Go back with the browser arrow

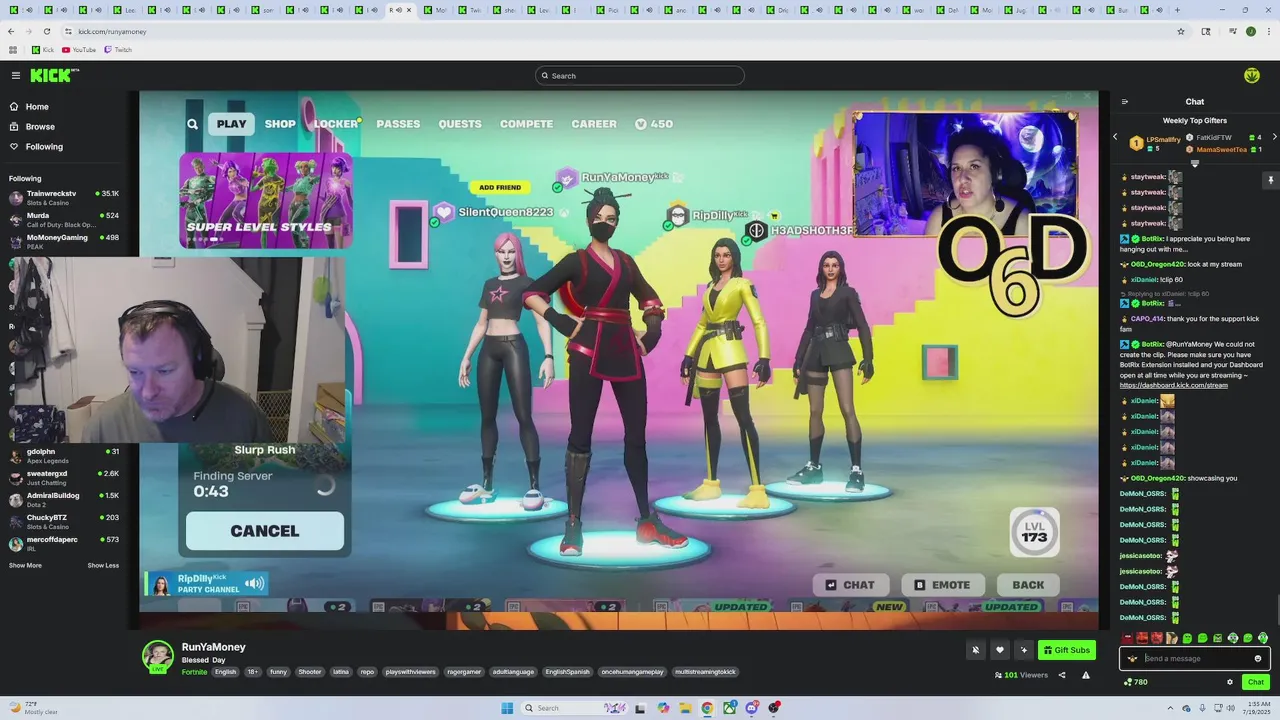[x=12, y=31]
